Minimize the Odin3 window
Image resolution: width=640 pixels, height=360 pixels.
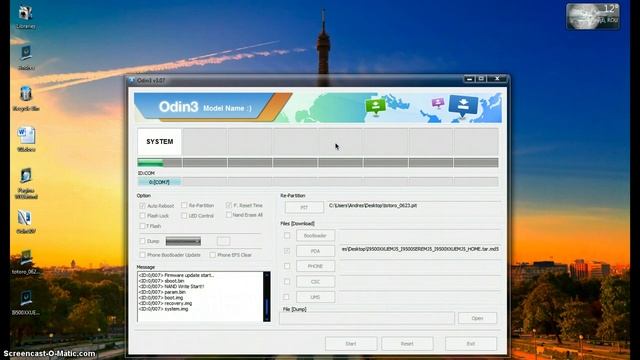coord(469,79)
